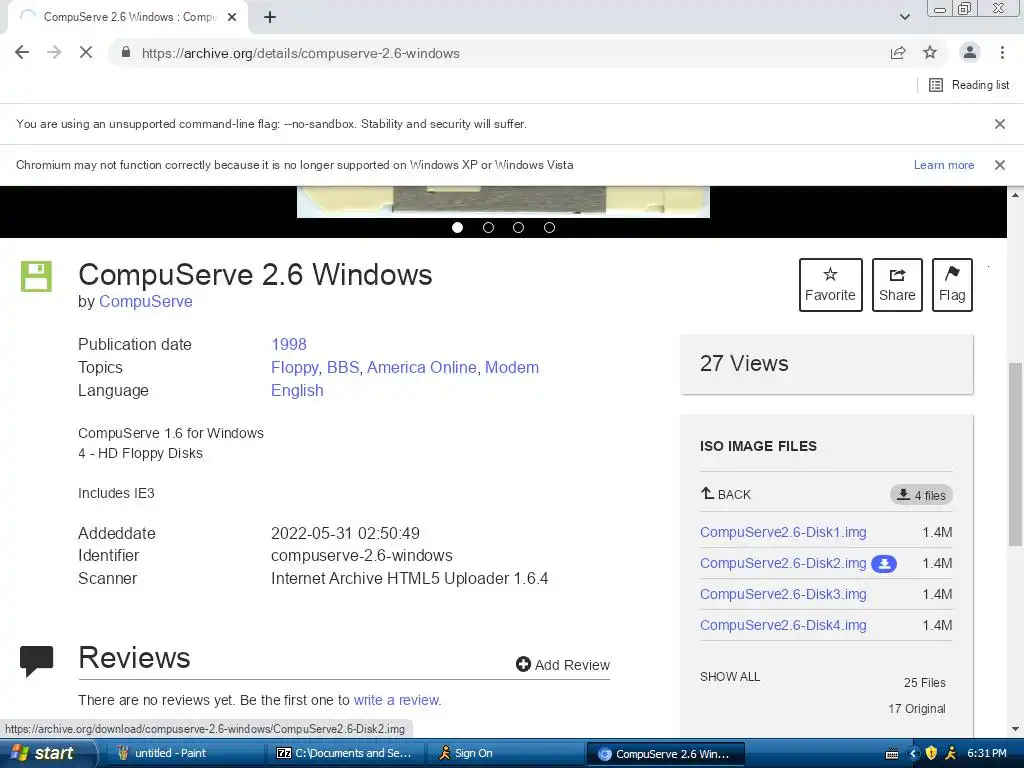
Task: Click the green floppy disk software icon
Action: coord(36,276)
